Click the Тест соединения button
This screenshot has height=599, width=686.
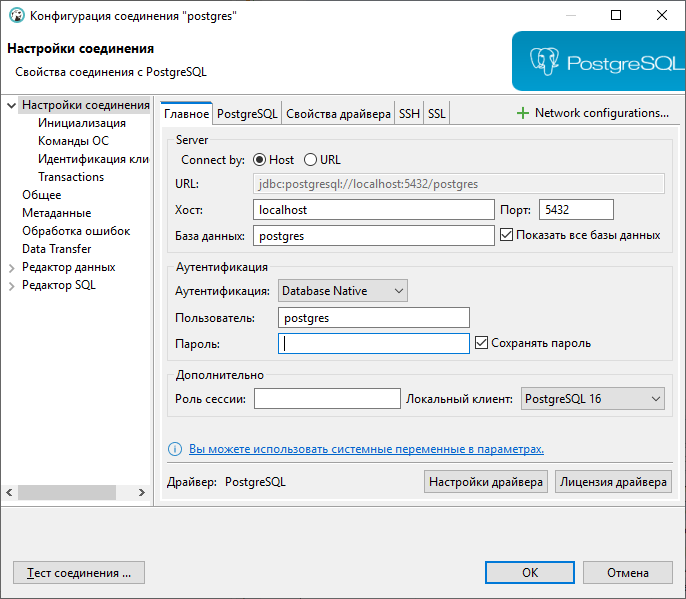coord(79,573)
